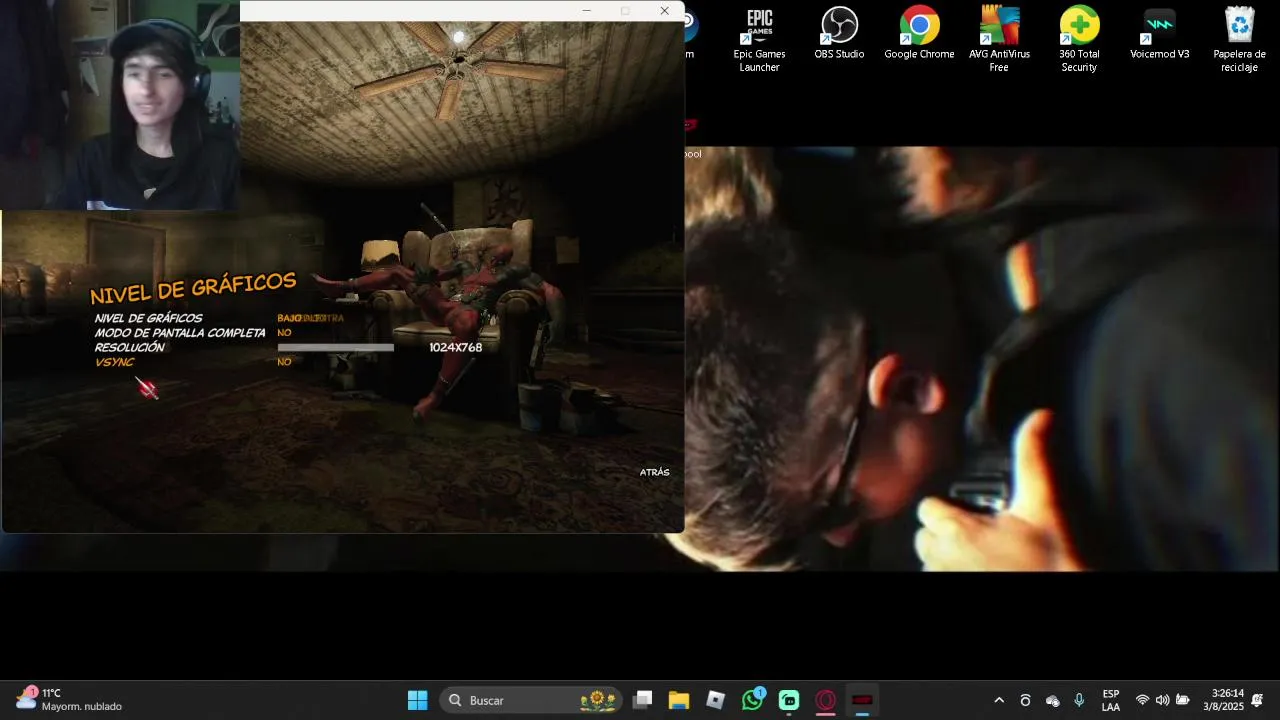Open Epic Games Launcher desktop shortcut

(759, 40)
